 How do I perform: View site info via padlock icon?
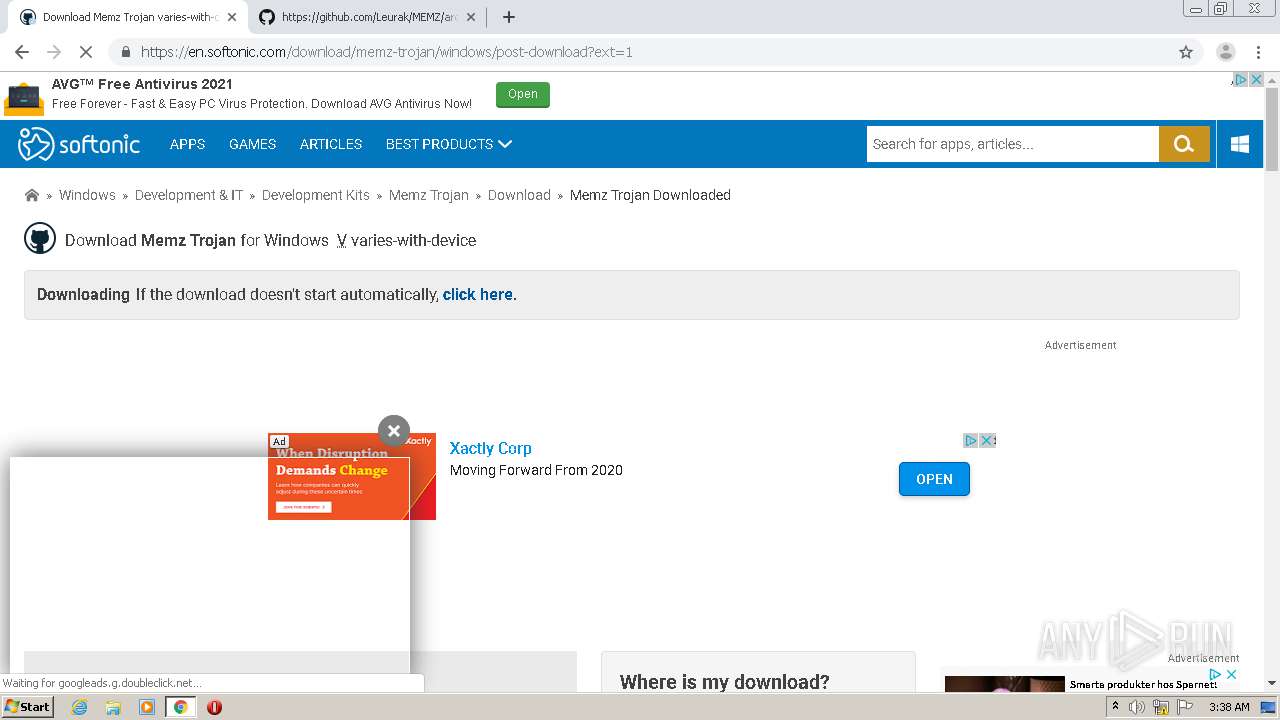click(x=125, y=52)
